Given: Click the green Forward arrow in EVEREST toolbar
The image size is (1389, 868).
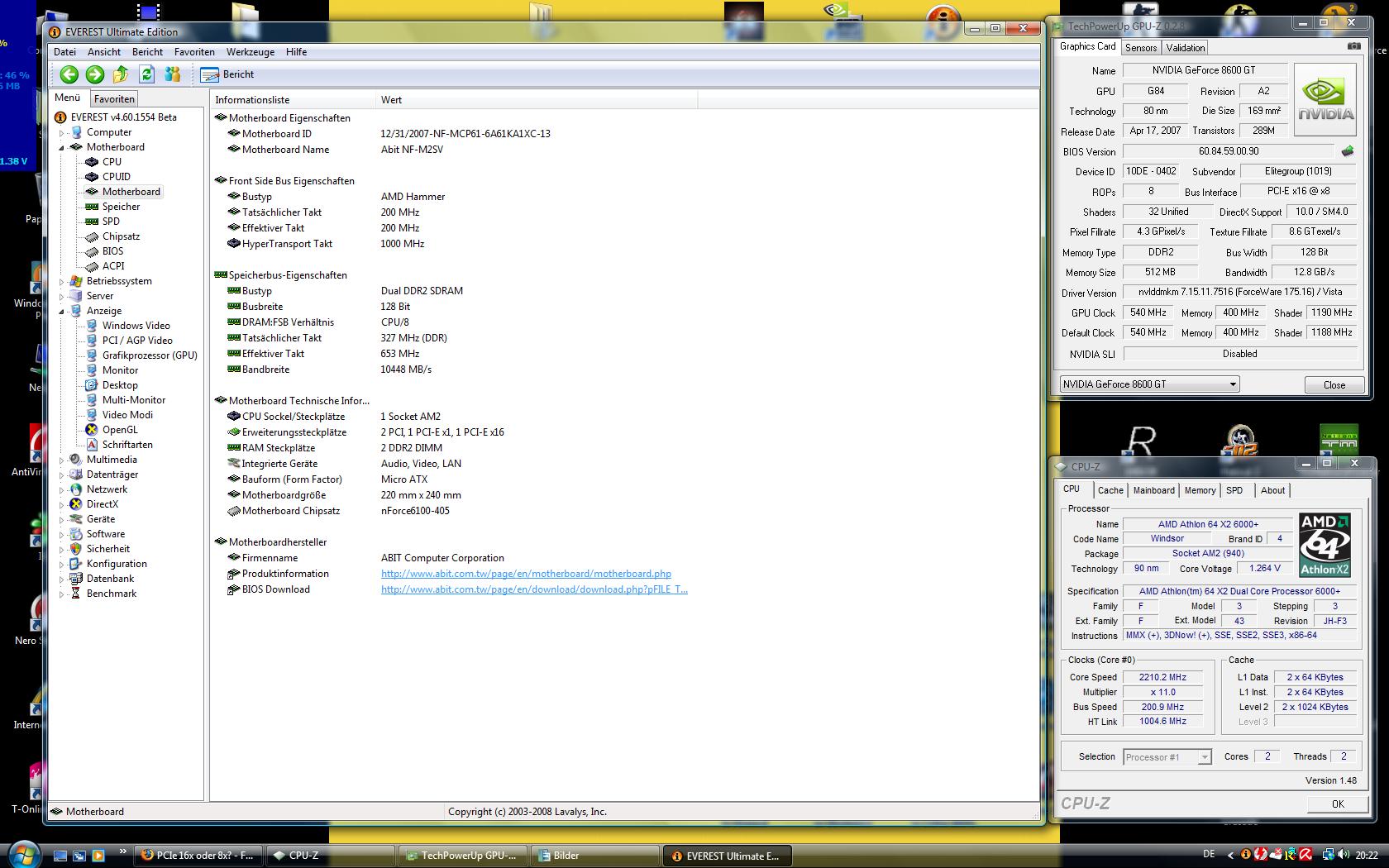Looking at the screenshot, I should (x=95, y=74).
